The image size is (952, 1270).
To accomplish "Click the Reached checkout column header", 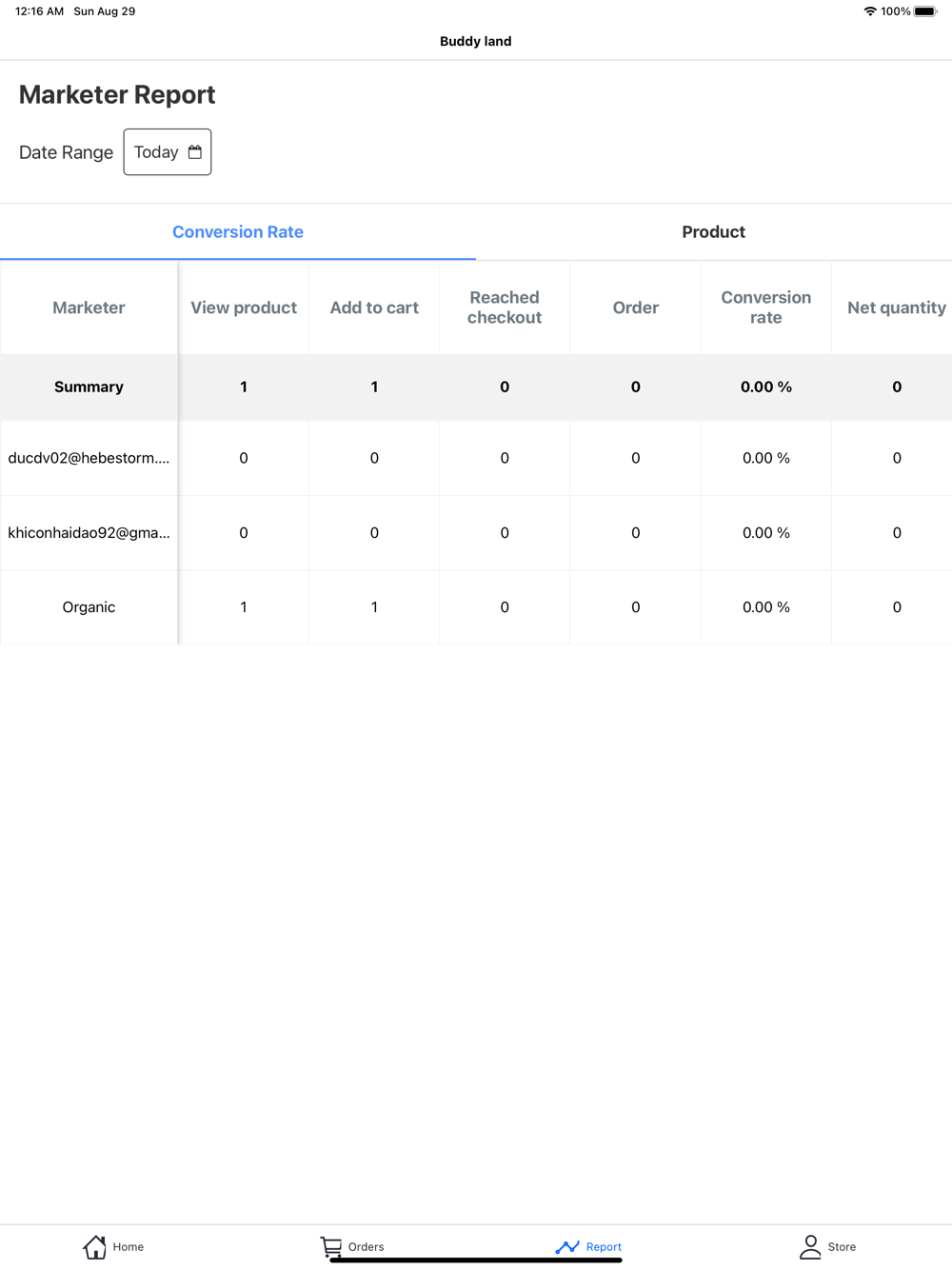I will (x=505, y=308).
